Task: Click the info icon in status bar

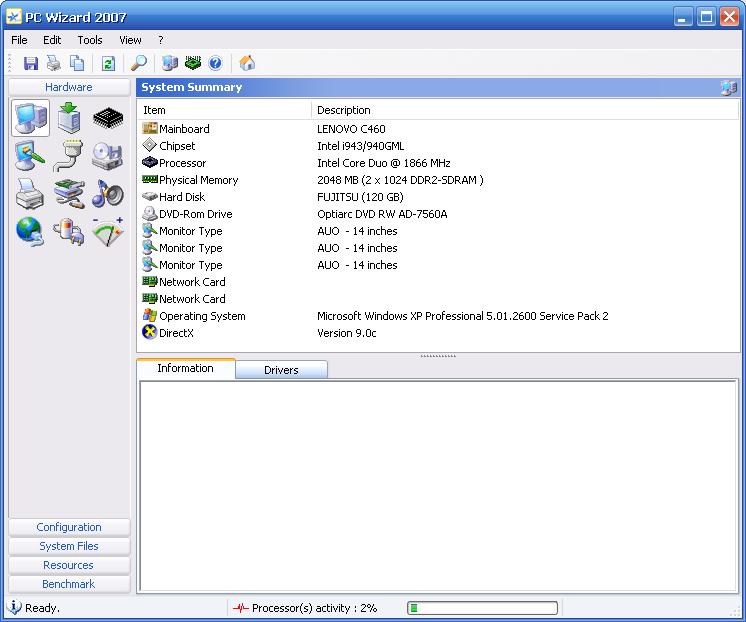Action: click(14, 607)
